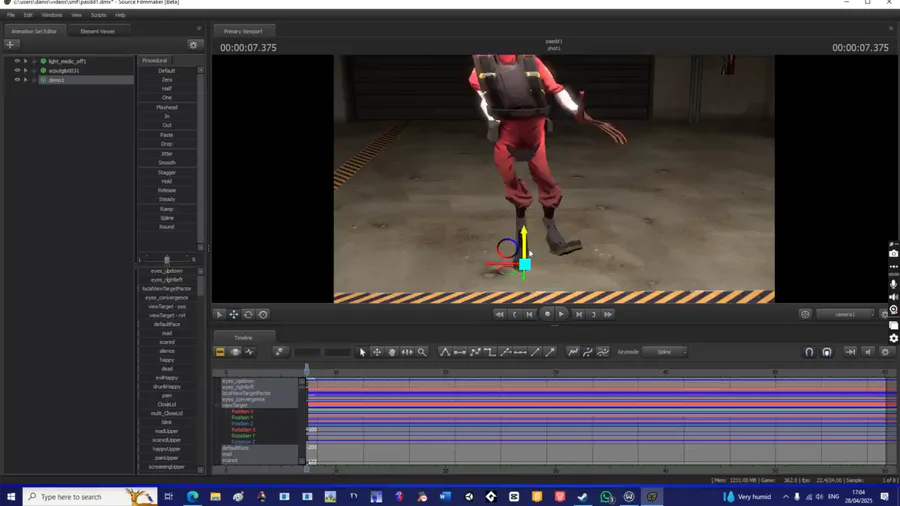
Task: Click the Windows Start button
Action: 11,497
